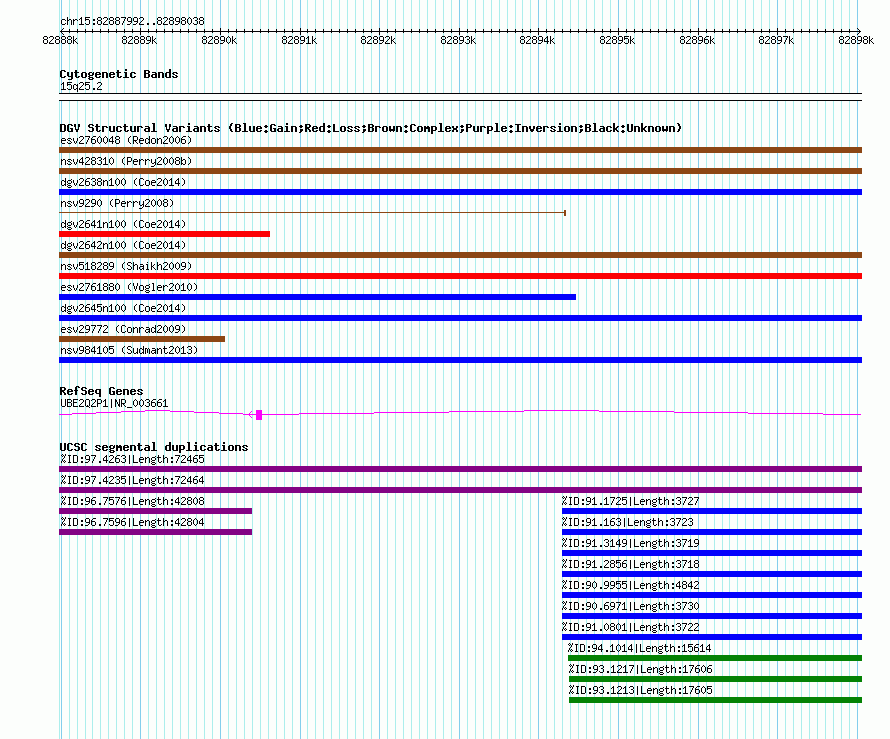Select dgv2645n100 (Coe2014) variant label
Image resolution: width=890 pixels, height=739 pixels.
[x=123, y=308]
